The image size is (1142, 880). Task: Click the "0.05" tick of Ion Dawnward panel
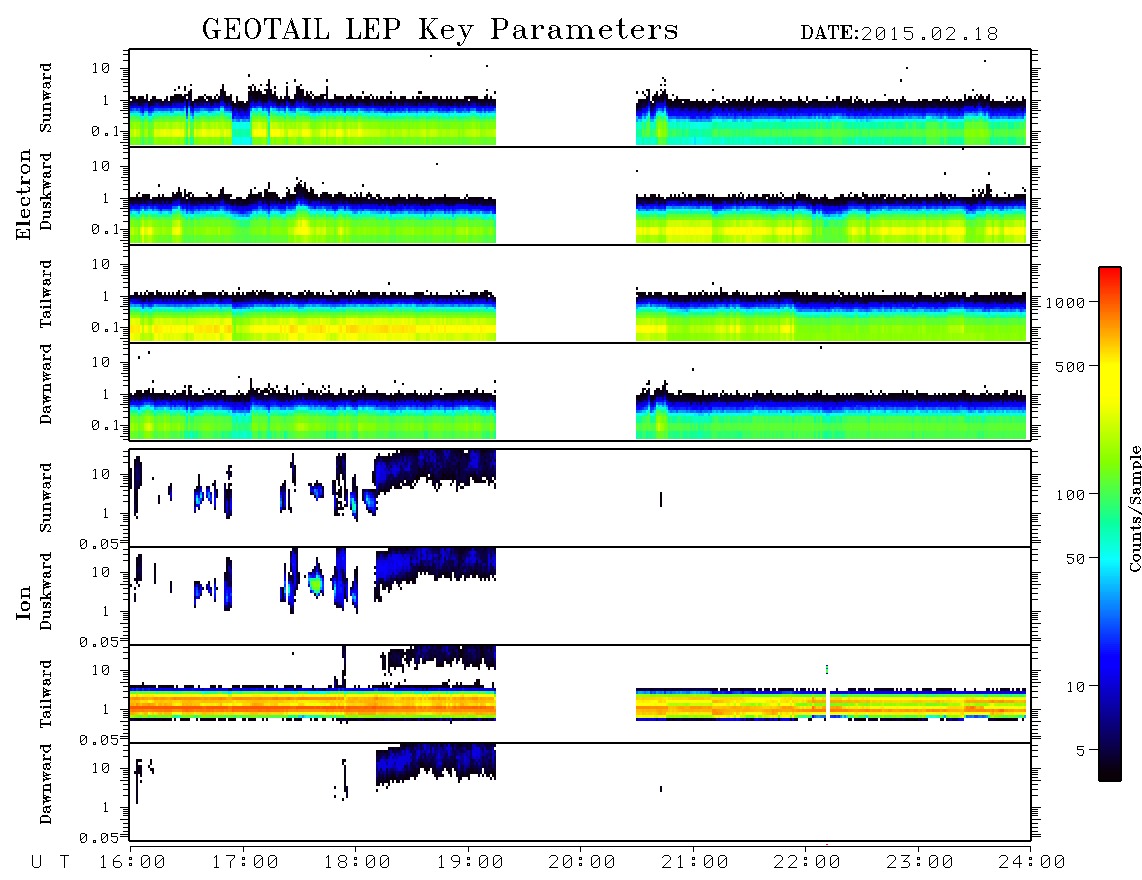(99, 838)
